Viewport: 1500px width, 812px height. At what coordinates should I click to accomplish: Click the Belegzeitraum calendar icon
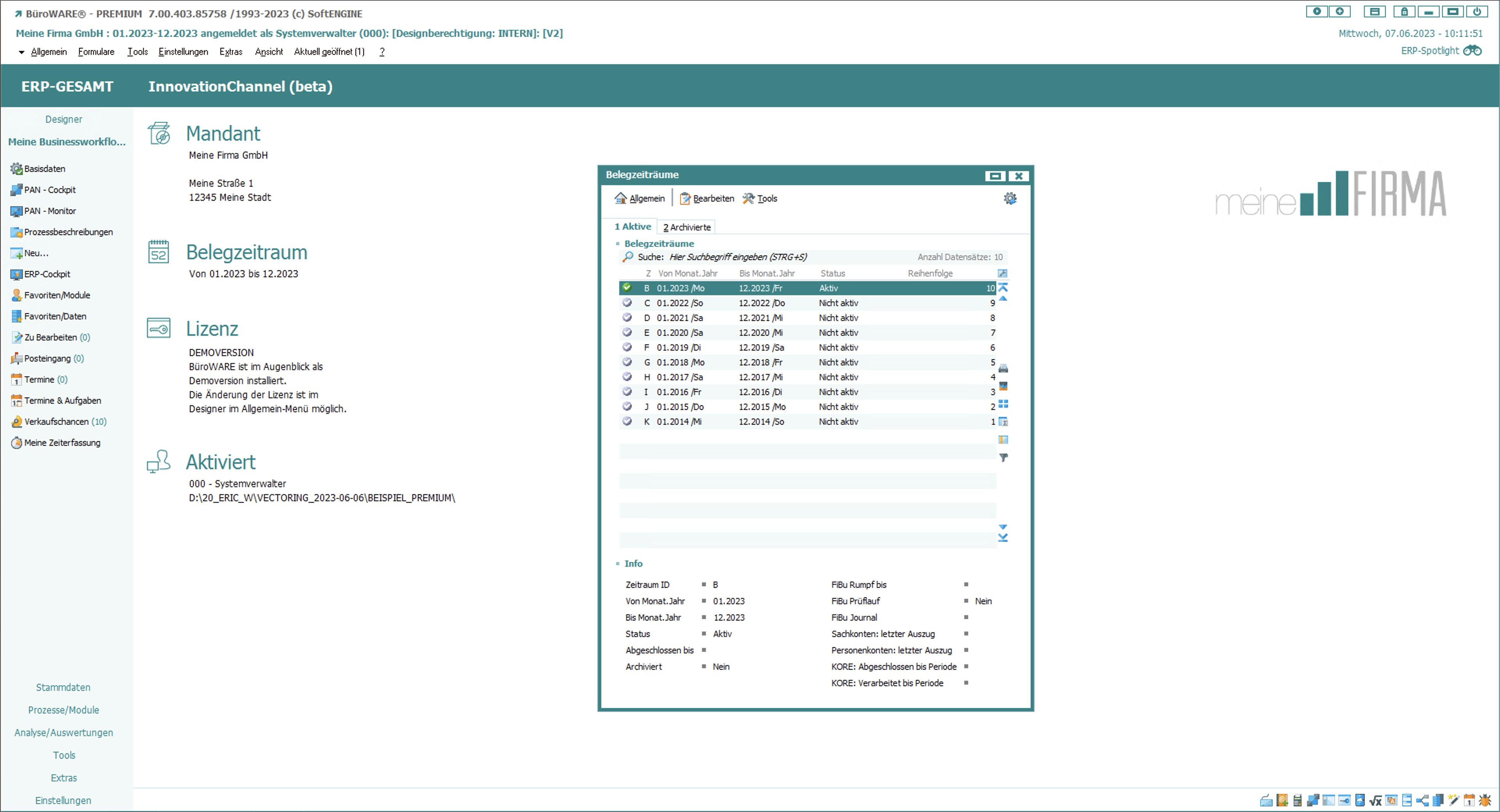159,252
